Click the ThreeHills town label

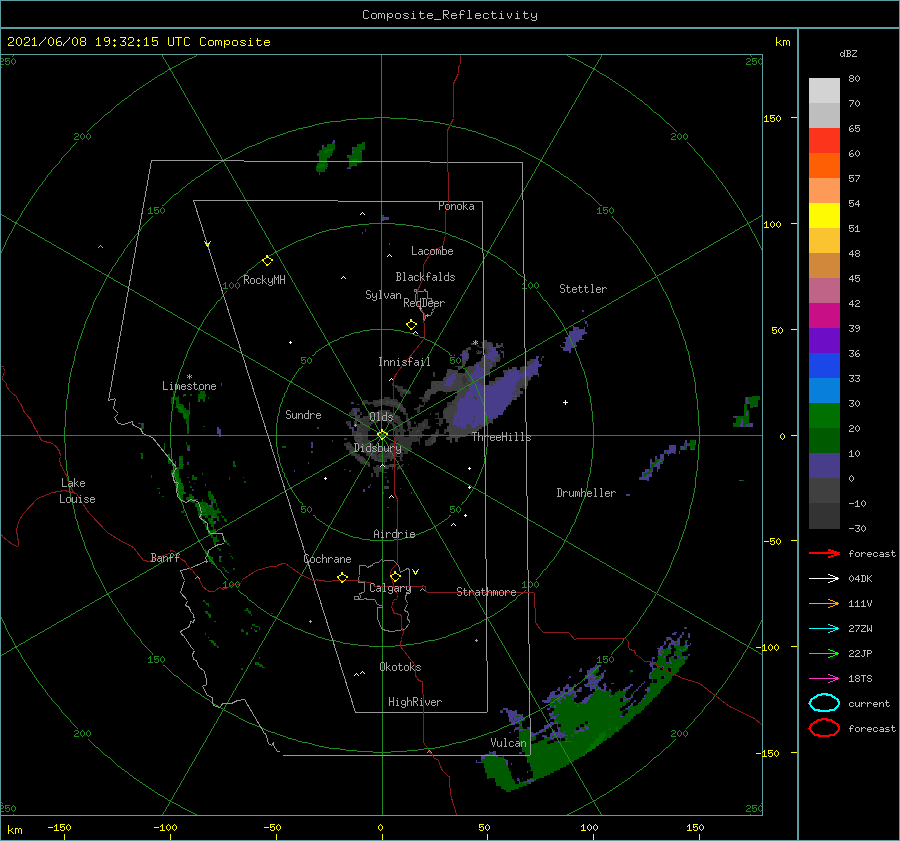[x=502, y=437]
